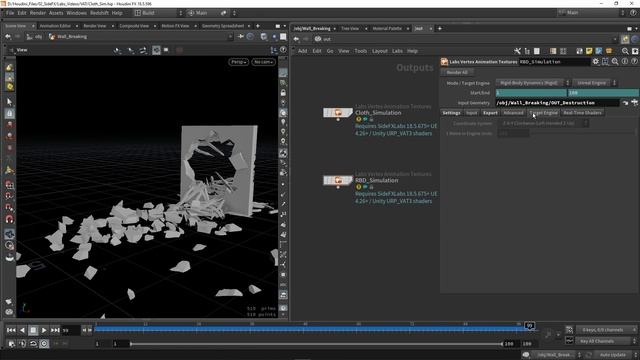Jump to last frame

coord(55,330)
